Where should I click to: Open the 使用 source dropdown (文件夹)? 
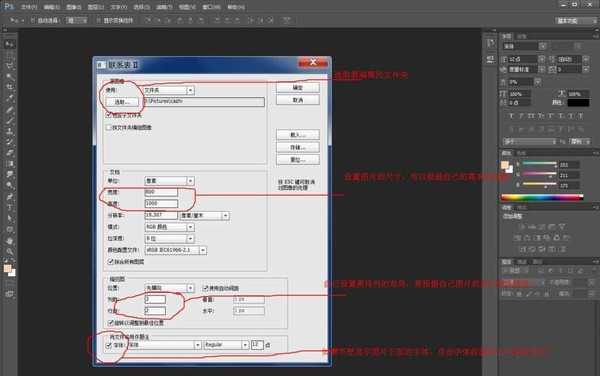click(169, 90)
